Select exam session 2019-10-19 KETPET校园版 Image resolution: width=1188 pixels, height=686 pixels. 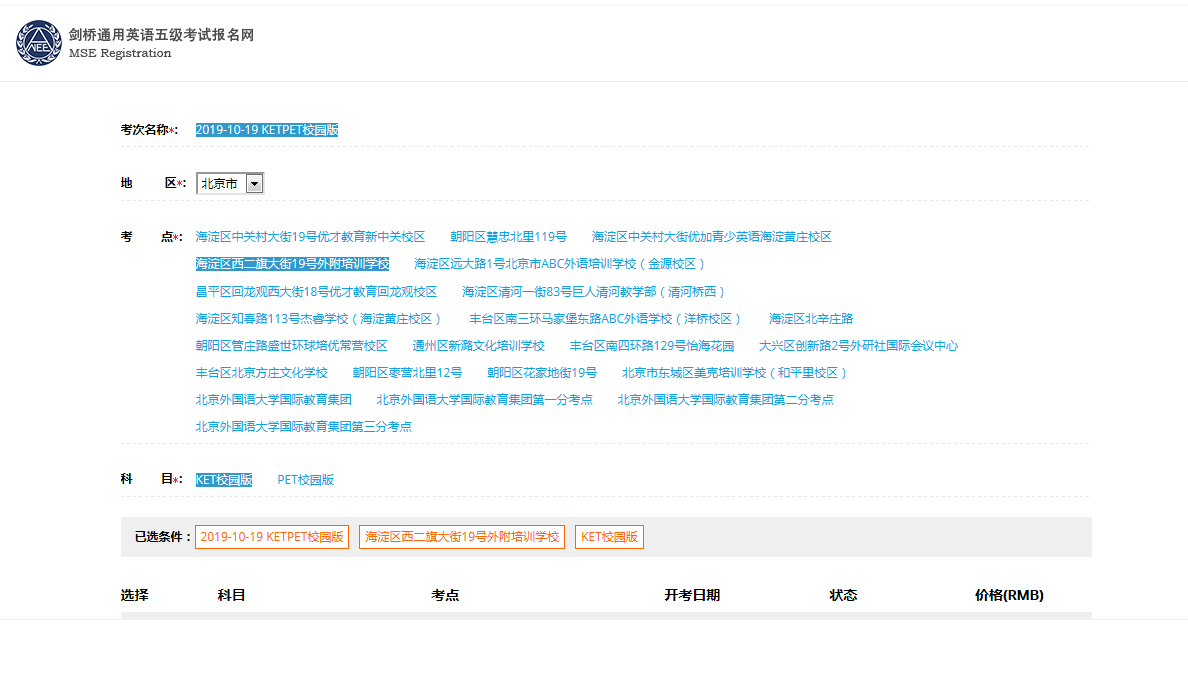[x=267, y=130]
